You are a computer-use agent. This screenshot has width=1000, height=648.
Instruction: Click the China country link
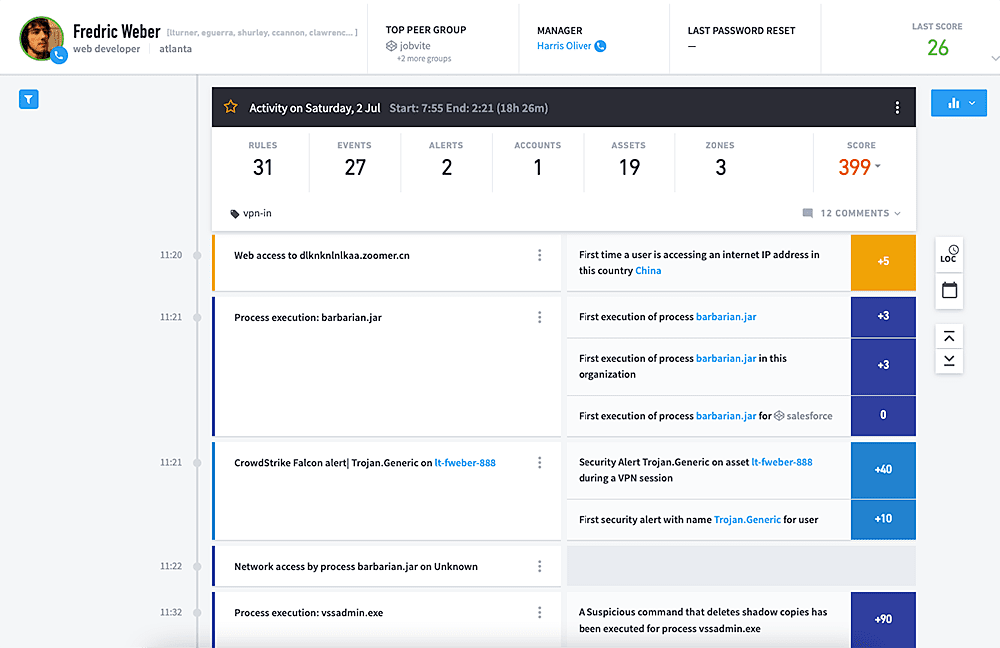648,270
